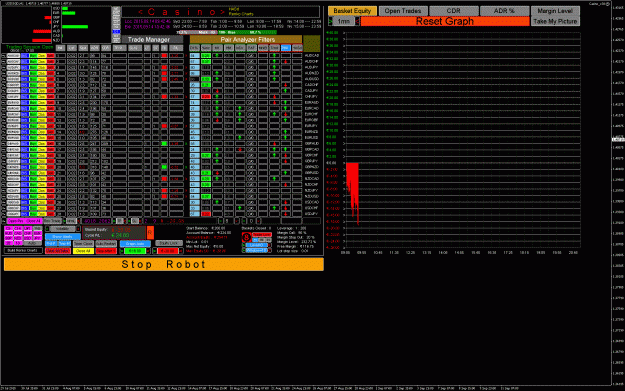
Task: Open the CDR graph tab
Action: tap(454, 11)
